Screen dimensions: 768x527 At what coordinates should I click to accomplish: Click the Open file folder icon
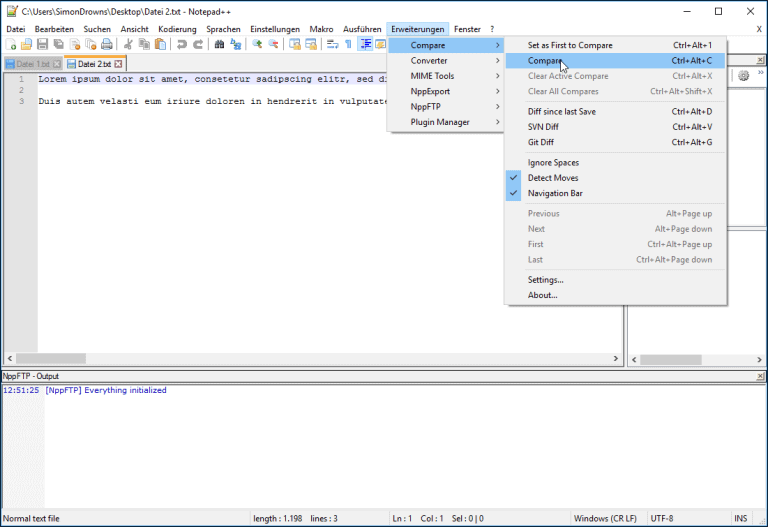point(27,45)
